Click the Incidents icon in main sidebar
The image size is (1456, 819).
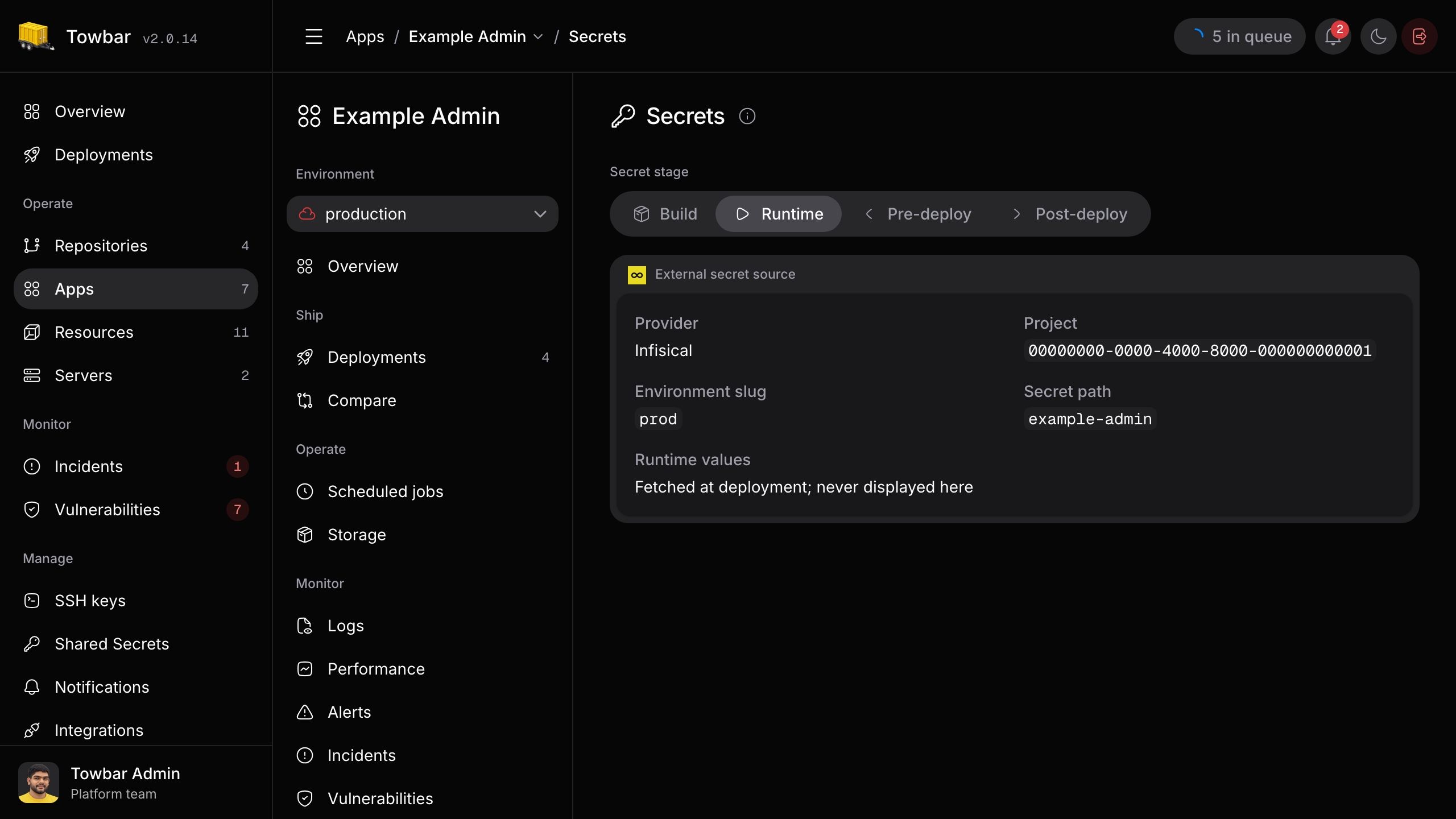[32, 466]
